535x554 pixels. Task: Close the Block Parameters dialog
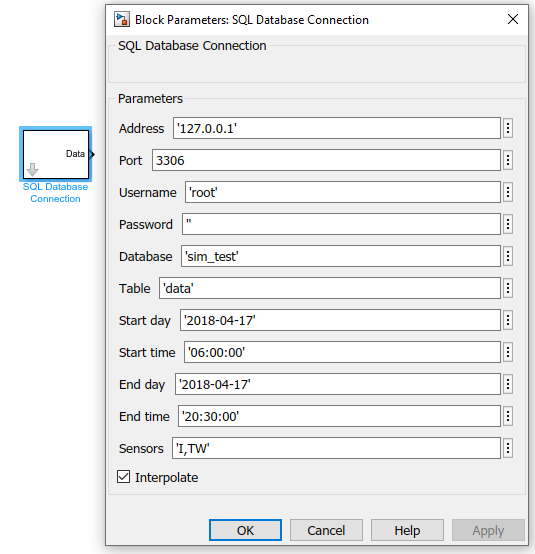513,19
